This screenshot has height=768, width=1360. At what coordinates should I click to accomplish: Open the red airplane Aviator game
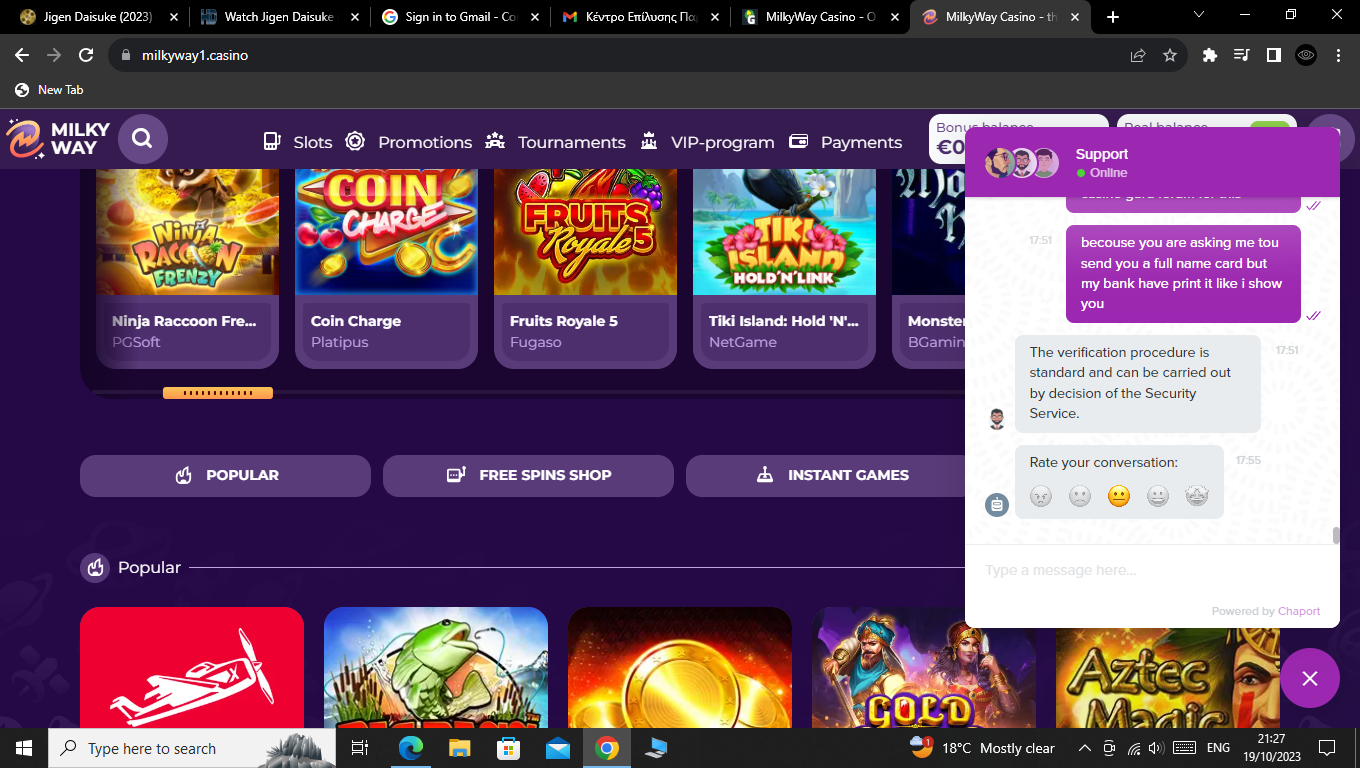192,667
